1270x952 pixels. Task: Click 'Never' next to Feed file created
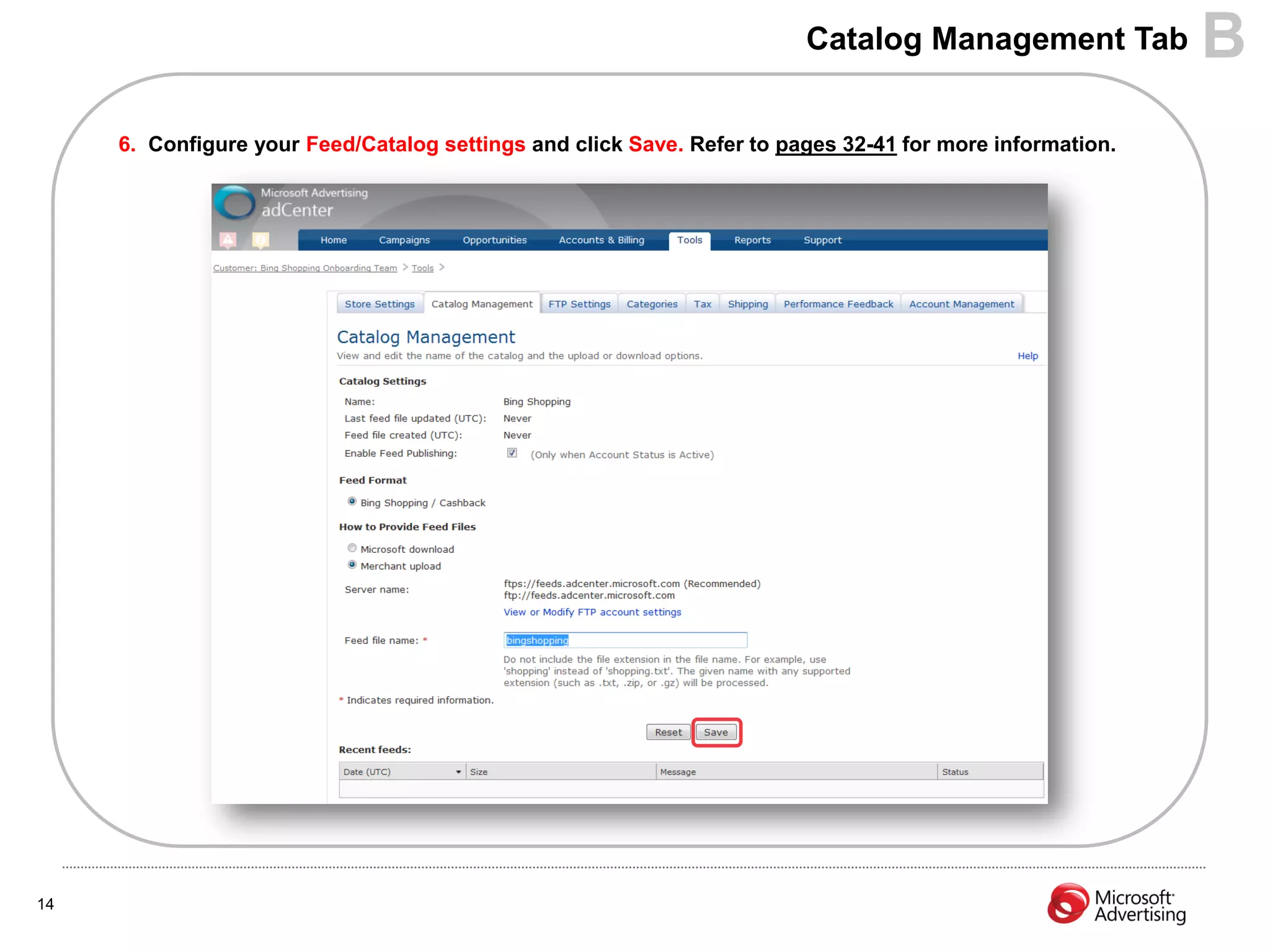pyautogui.click(x=517, y=435)
